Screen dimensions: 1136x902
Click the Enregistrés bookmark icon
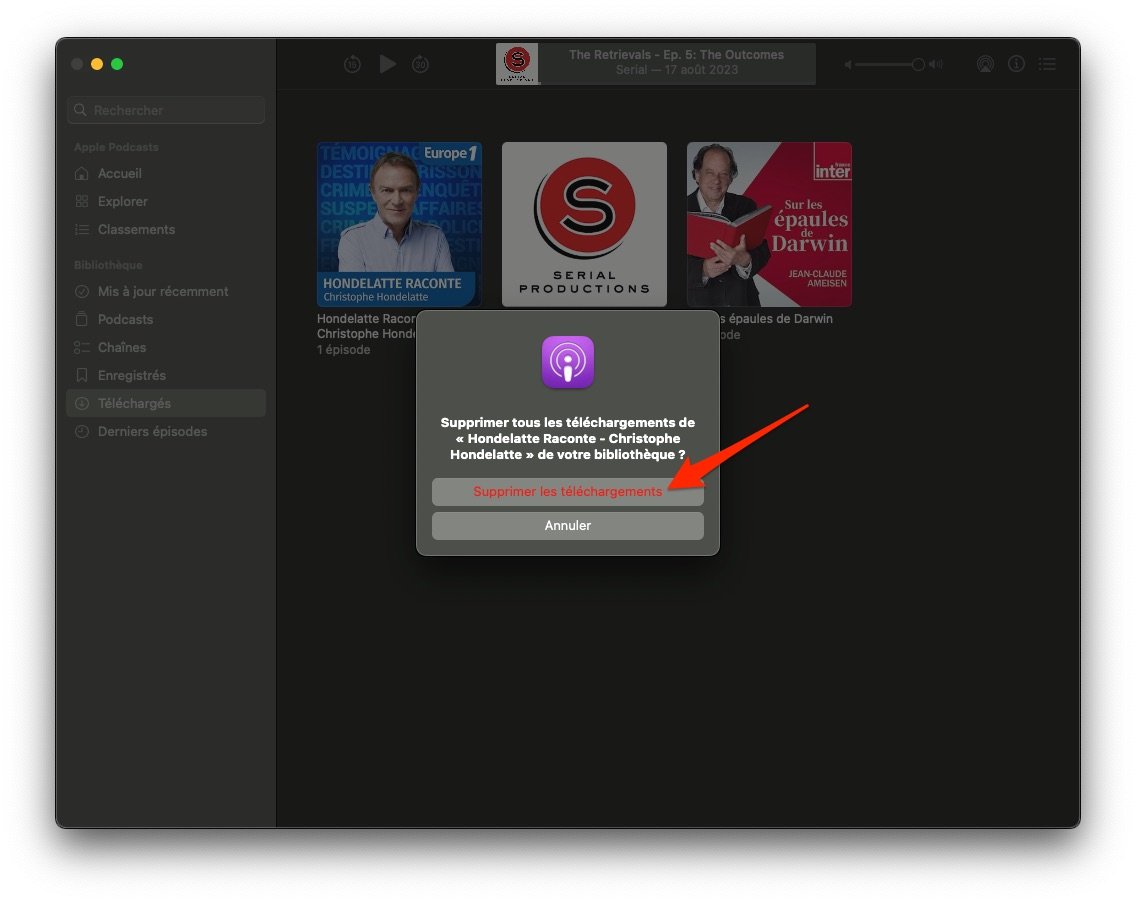click(82, 375)
